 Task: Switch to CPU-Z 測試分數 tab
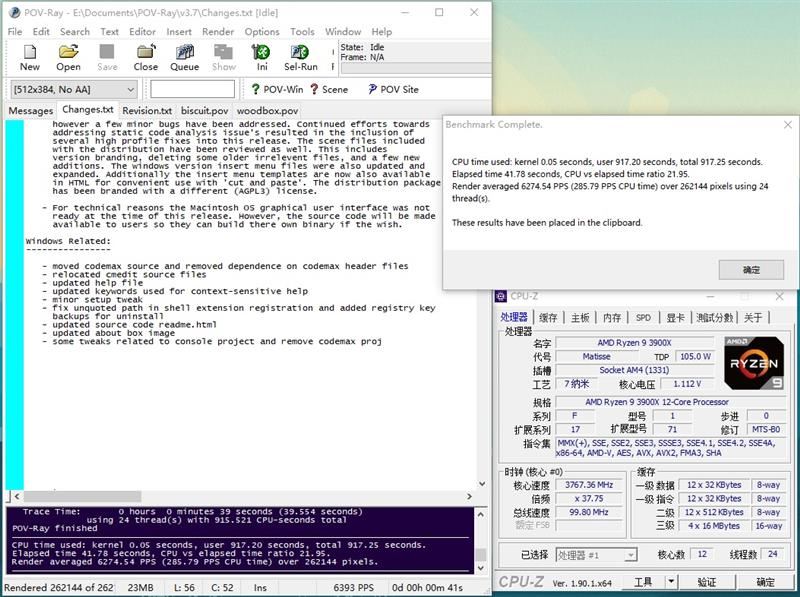714,317
